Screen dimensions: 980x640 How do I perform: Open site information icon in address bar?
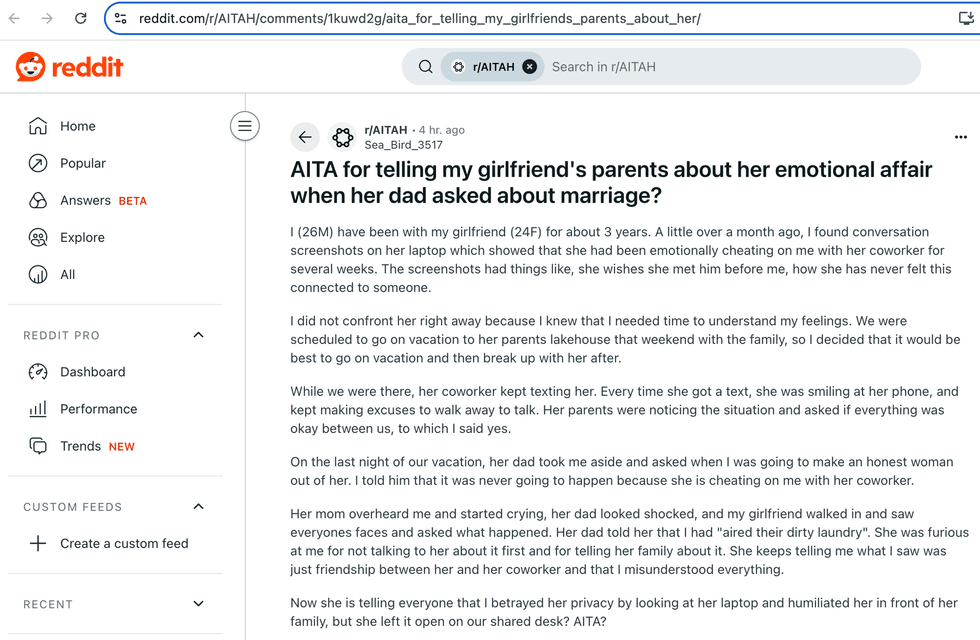pos(121,18)
